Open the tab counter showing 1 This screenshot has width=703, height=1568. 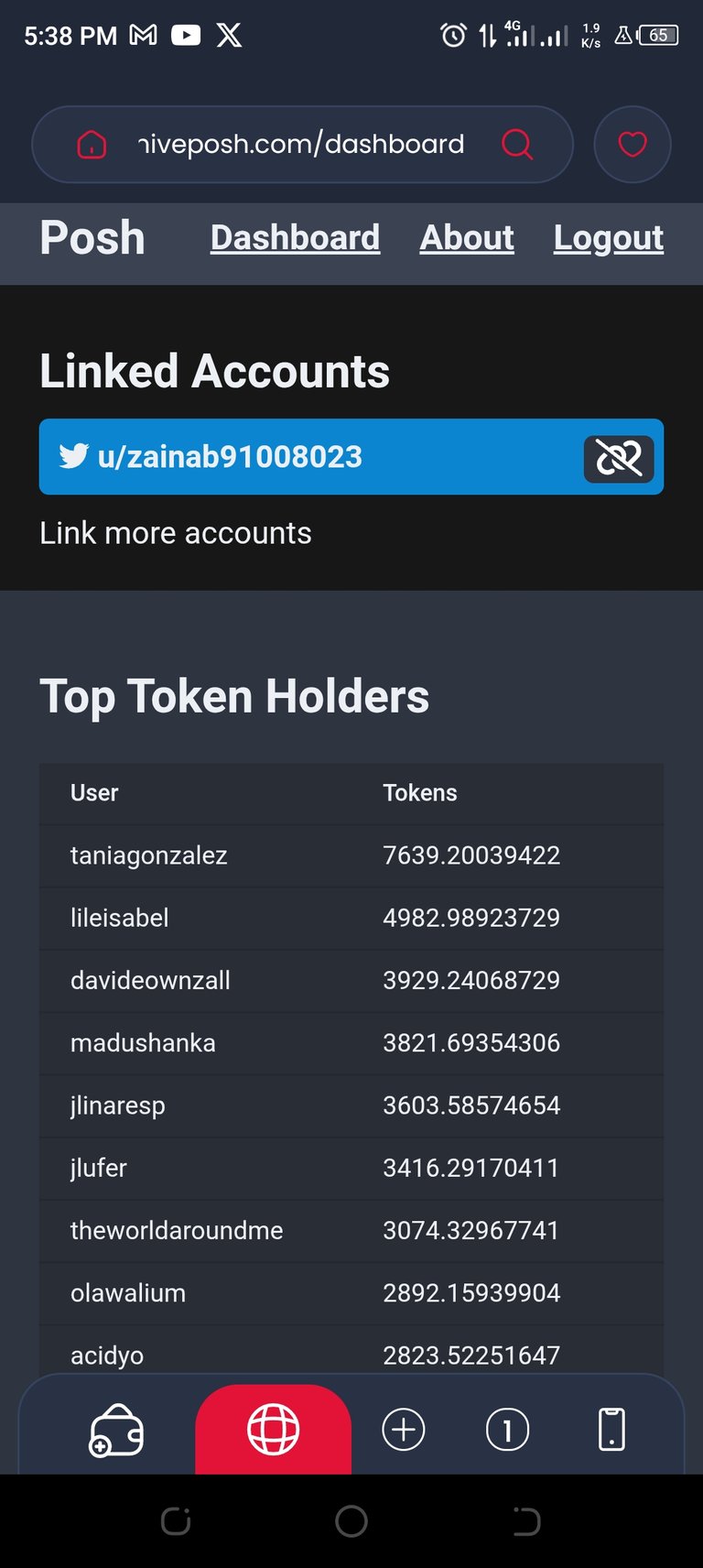(507, 1430)
